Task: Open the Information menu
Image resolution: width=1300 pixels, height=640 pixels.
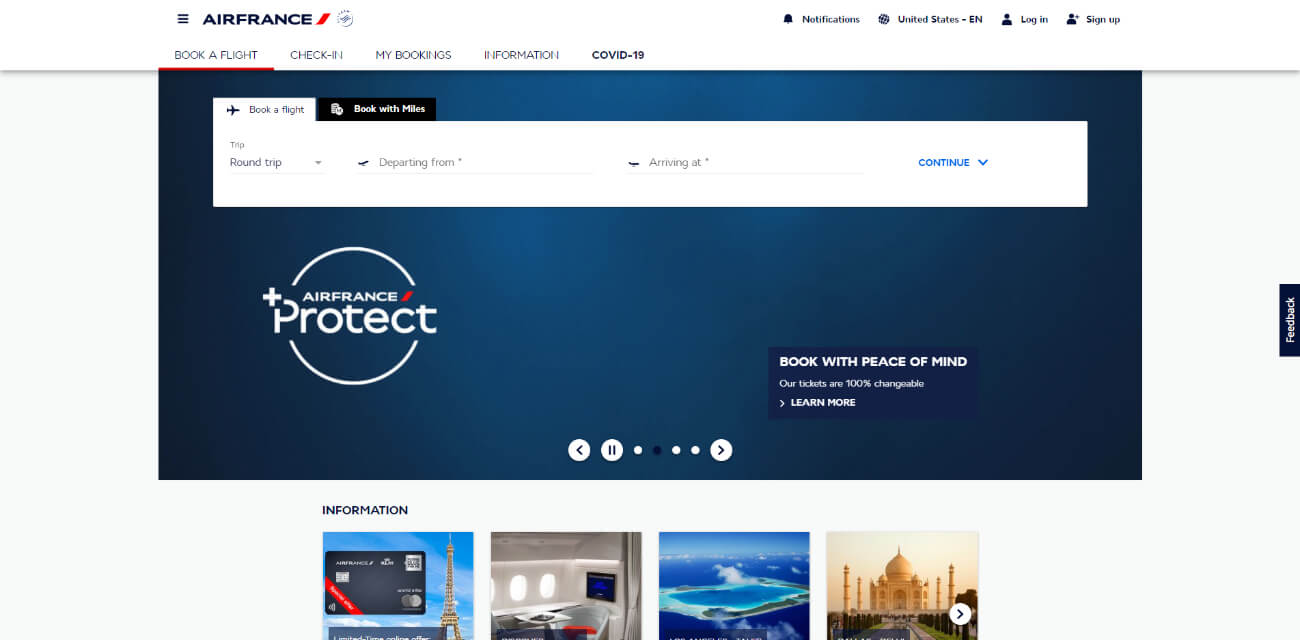Action: pyautogui.click(x=521, y=55)
